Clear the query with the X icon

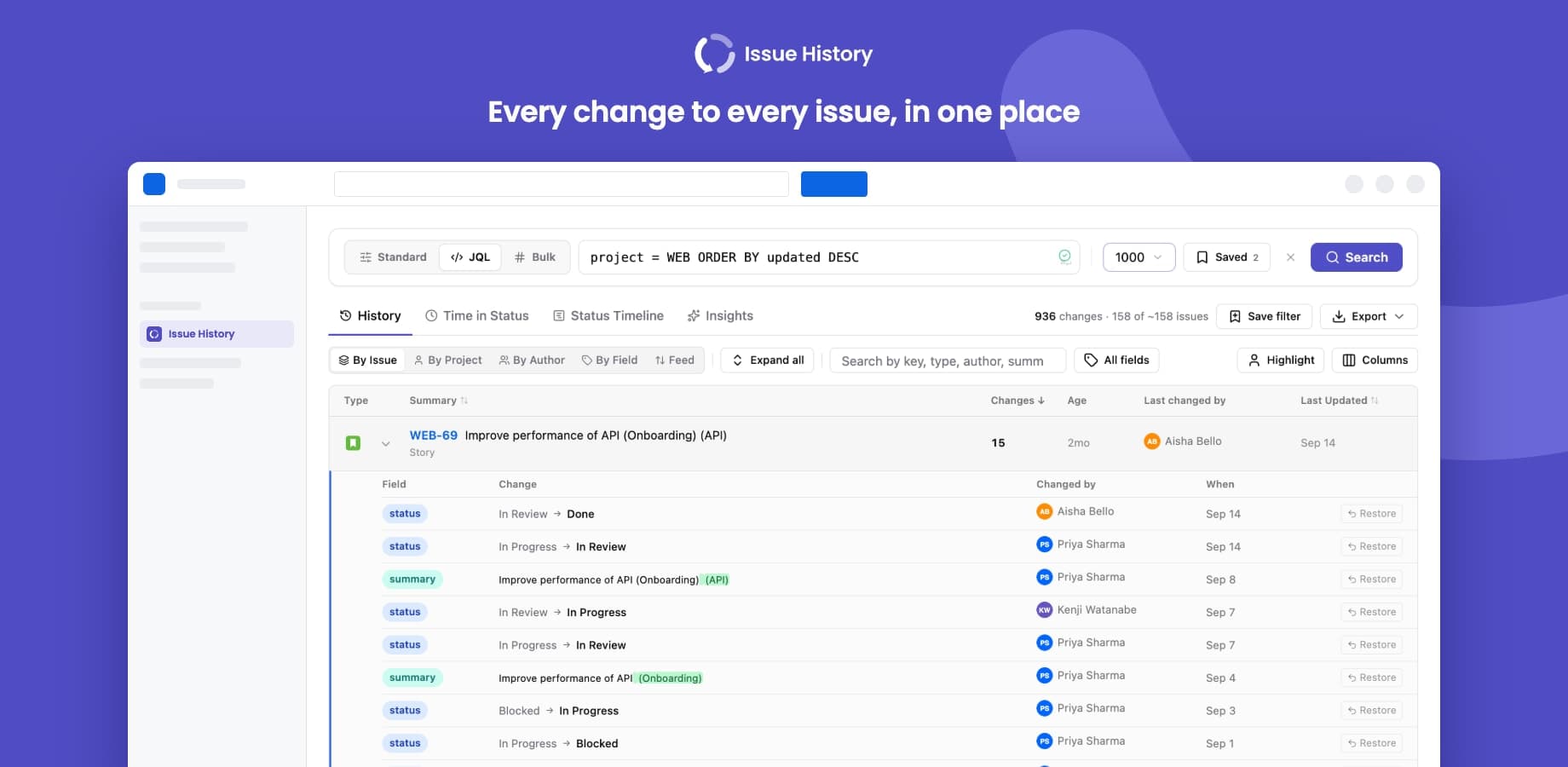click(x=1290, y=257)
